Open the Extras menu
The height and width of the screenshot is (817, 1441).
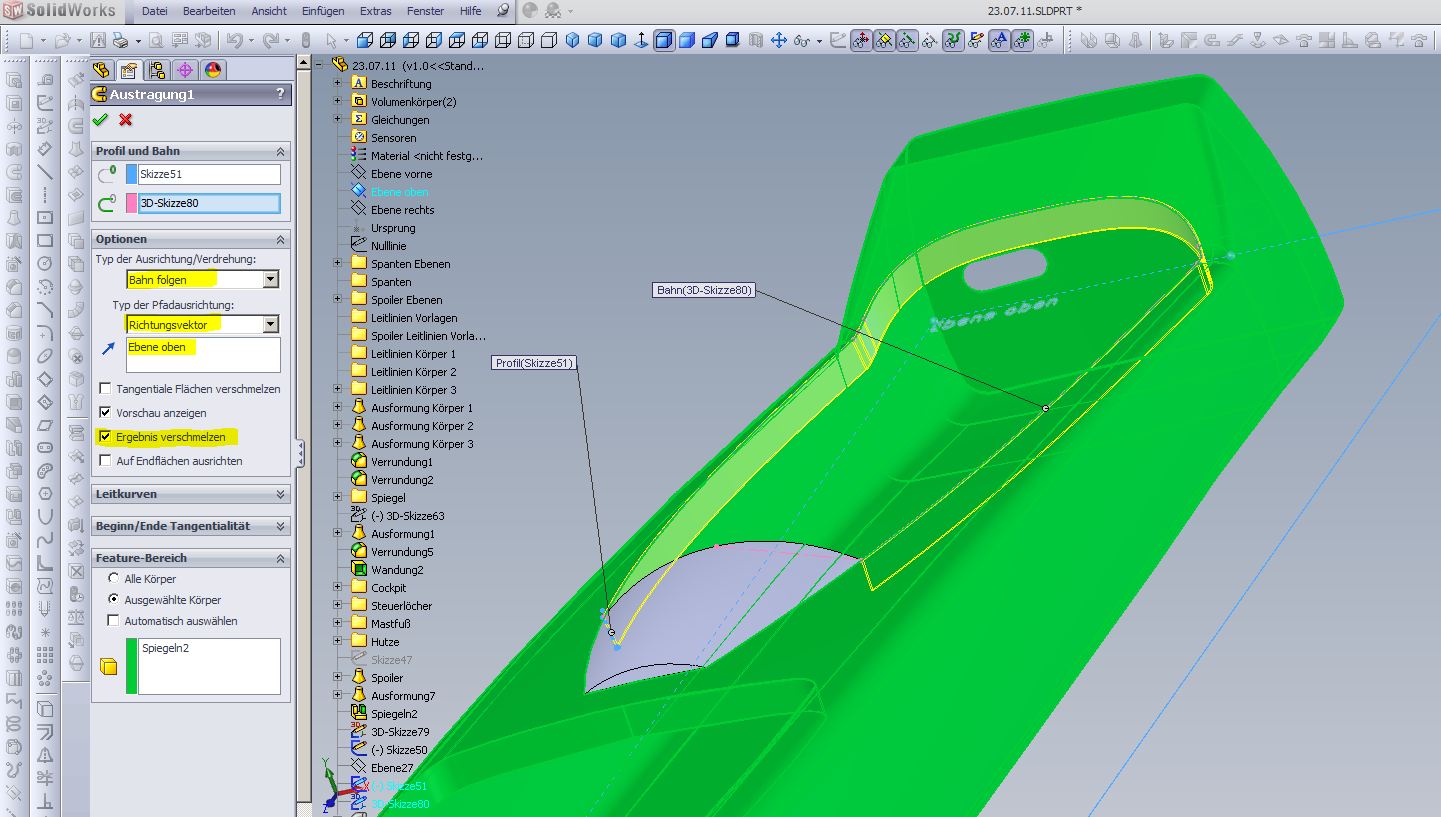(375, 11)
